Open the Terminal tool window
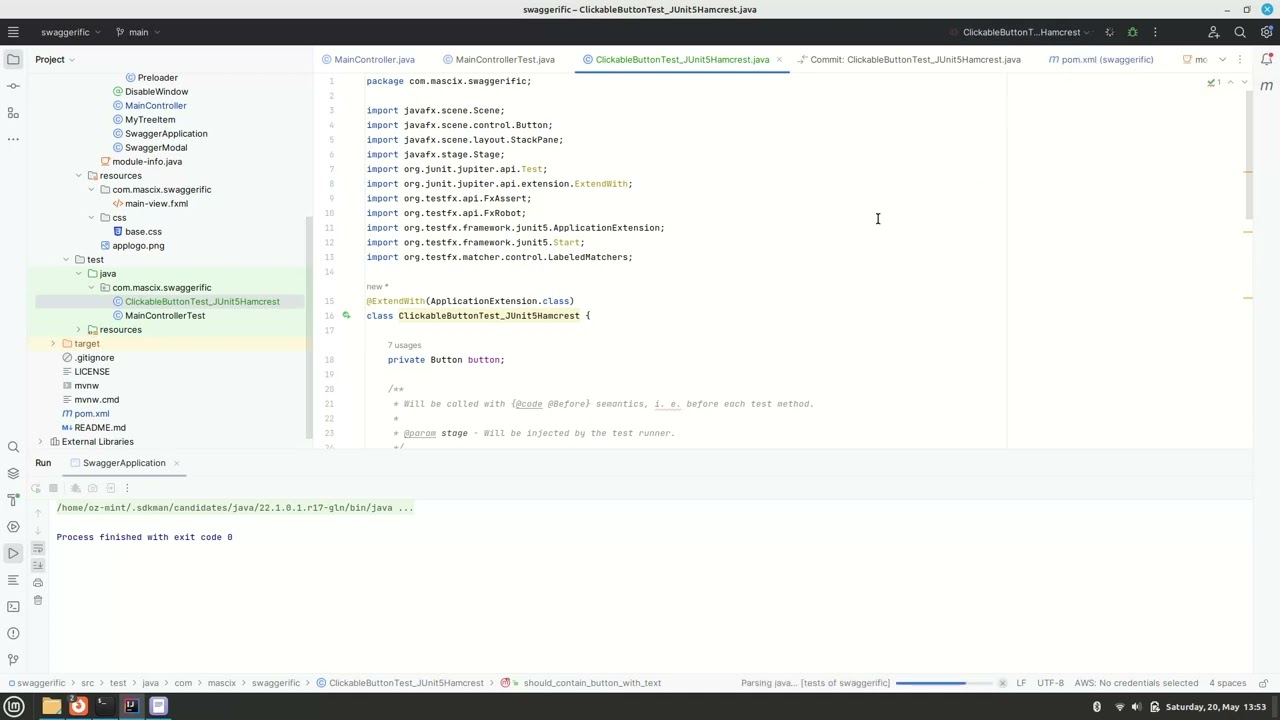The height and width of the screenshot is (720, 1280). tap(13, 606)
